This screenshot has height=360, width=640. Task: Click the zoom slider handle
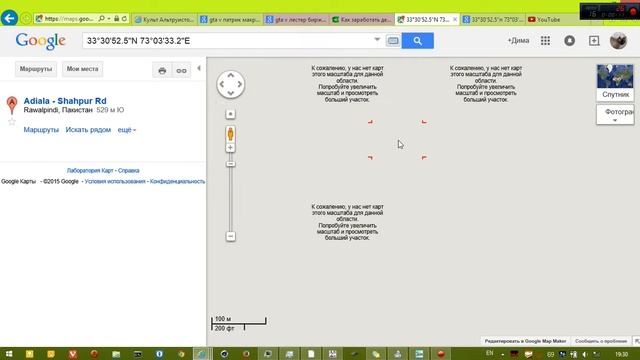pos(231,164)
